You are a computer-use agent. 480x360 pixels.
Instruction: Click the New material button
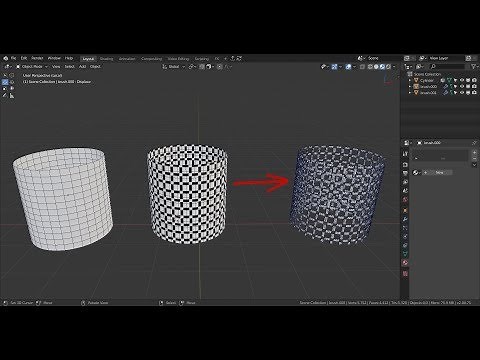pyautogui.click(x=437, y=172)
